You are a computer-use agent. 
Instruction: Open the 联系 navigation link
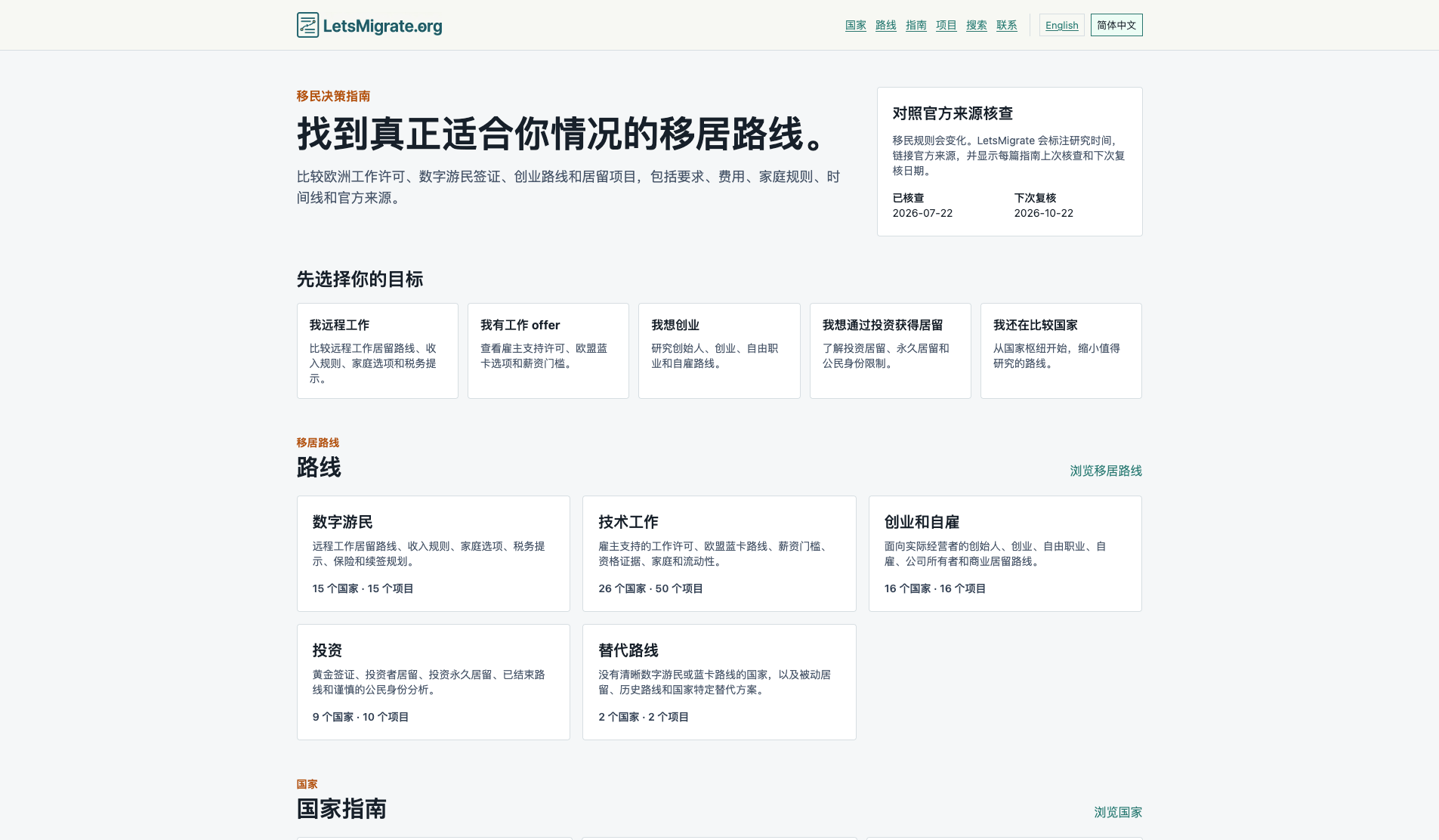pyautogui.click(x=1007, y=25)
